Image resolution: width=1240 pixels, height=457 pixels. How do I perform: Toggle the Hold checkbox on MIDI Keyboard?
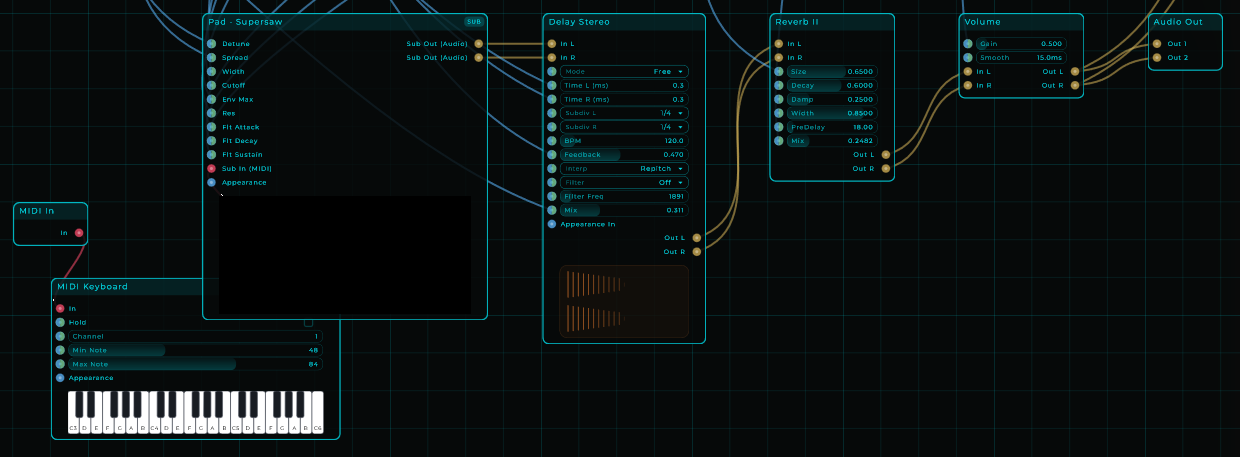pyautogui.click(x=308, y=323)
